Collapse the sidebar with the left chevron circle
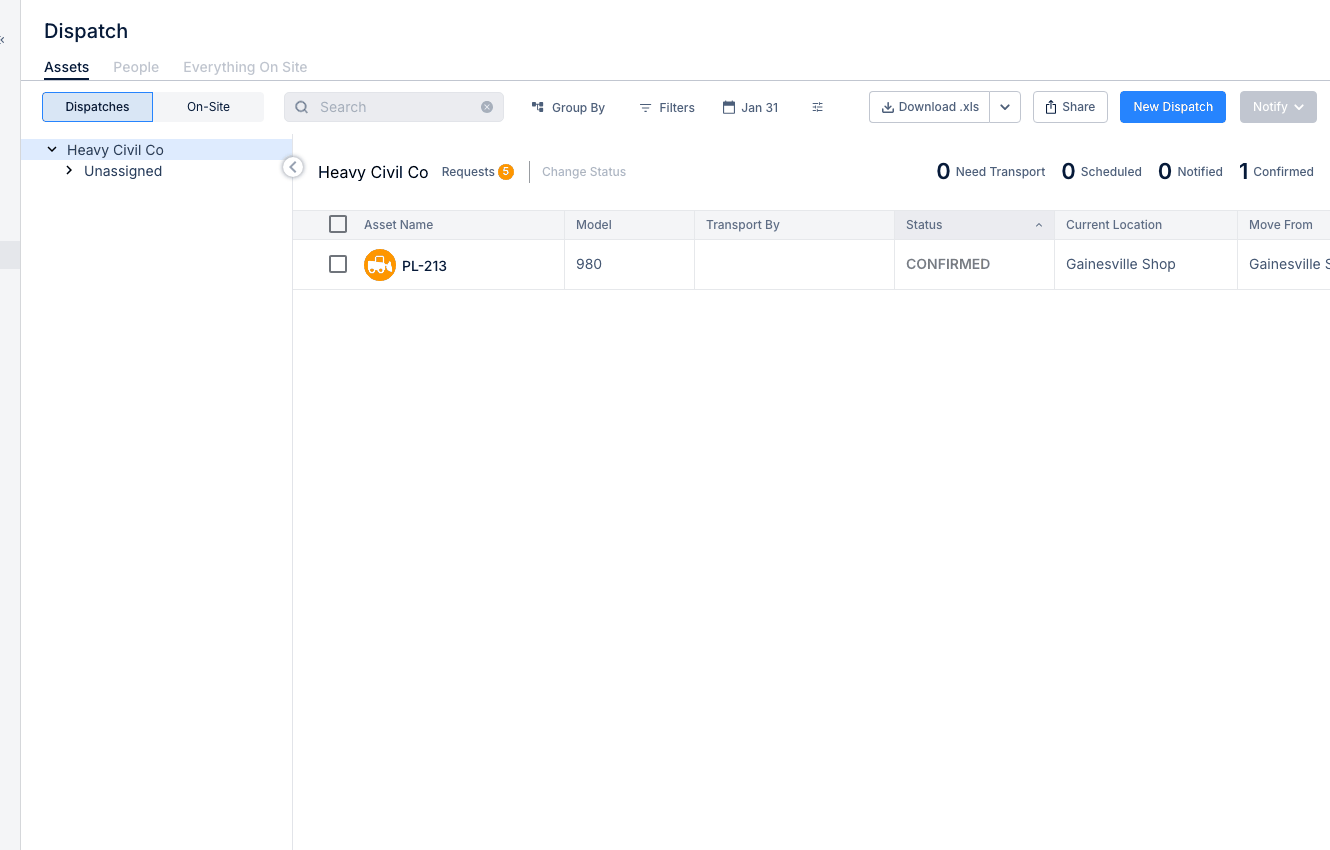Screen dimensions: 1330x850 pos(292,167)
